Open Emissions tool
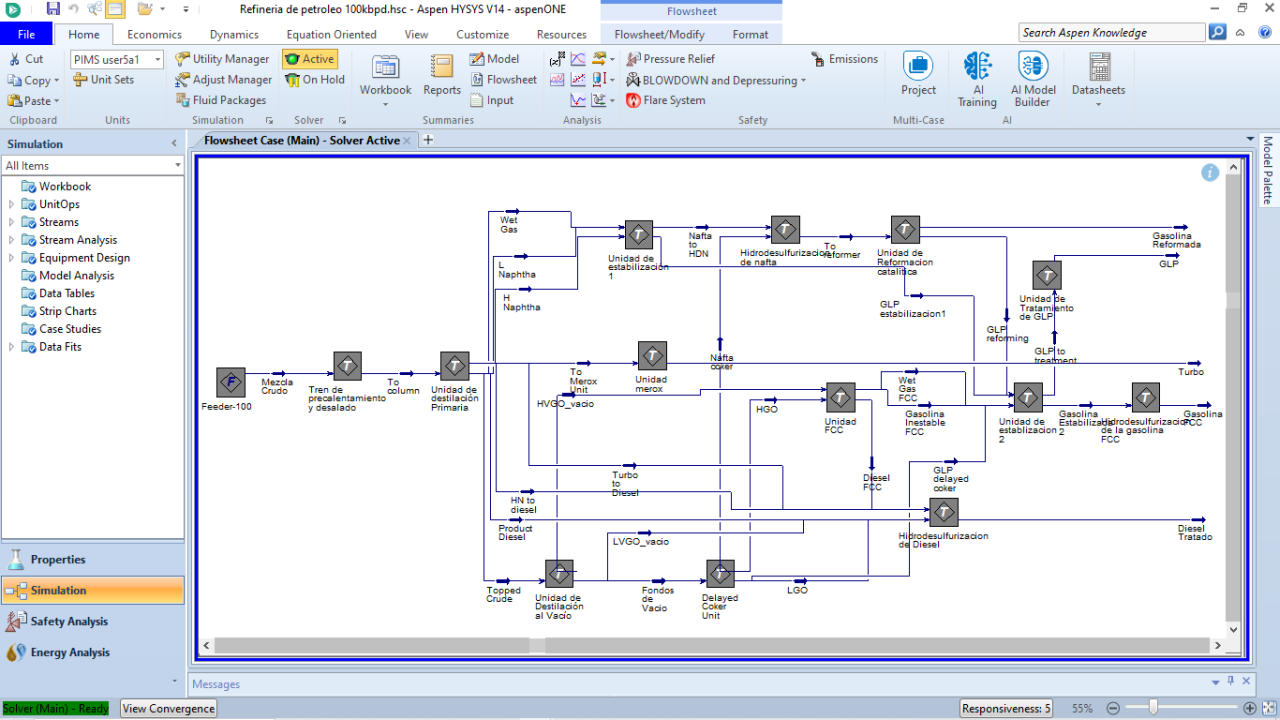1280x720 pixels. click(x=845, y=59)
